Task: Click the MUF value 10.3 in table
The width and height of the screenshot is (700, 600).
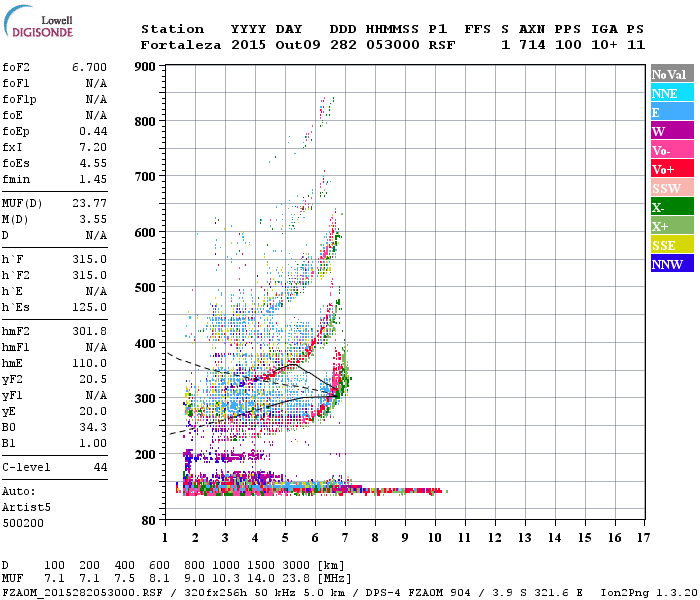Action: click(x=226, y=579)
